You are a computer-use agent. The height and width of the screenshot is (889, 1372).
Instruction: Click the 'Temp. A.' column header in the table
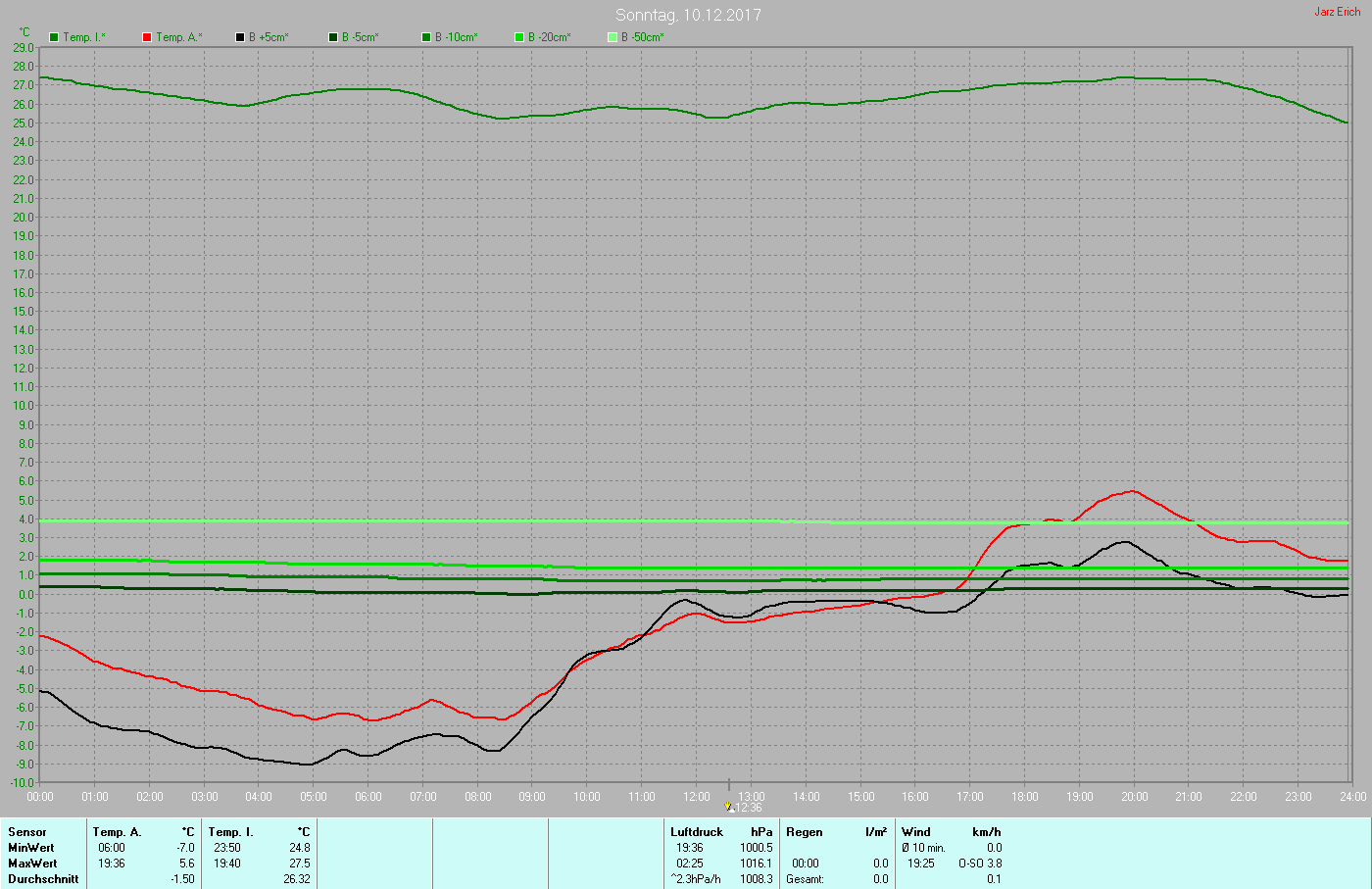click(x=118, y=832)
